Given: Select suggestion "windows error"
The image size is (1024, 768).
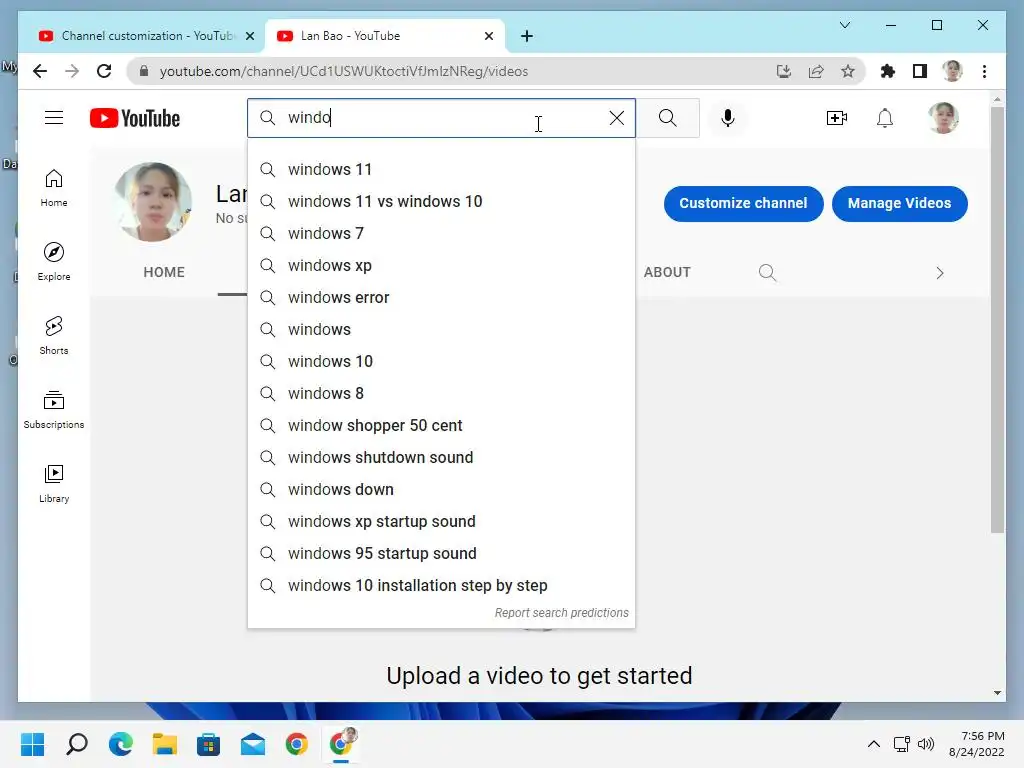Looking at the screenshot, I should pyautogui.click(x=441, y=297).
